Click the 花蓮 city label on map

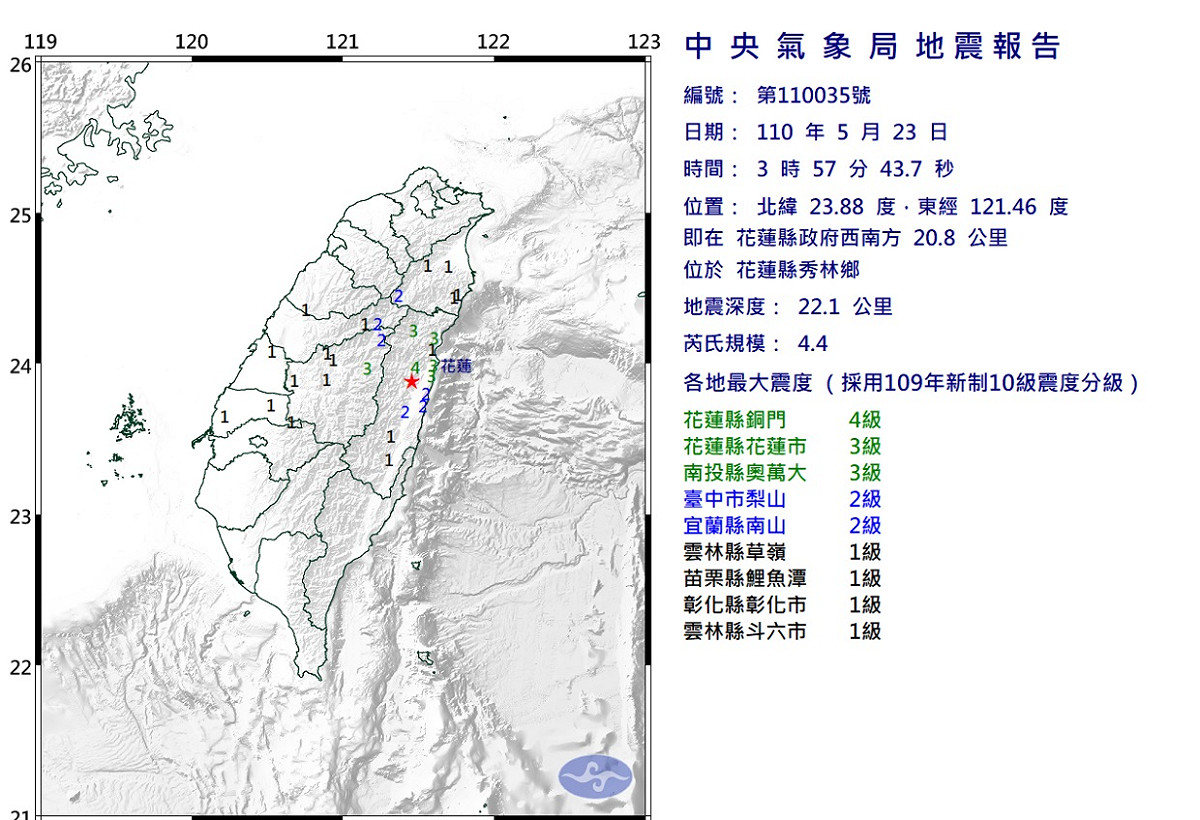455,367
